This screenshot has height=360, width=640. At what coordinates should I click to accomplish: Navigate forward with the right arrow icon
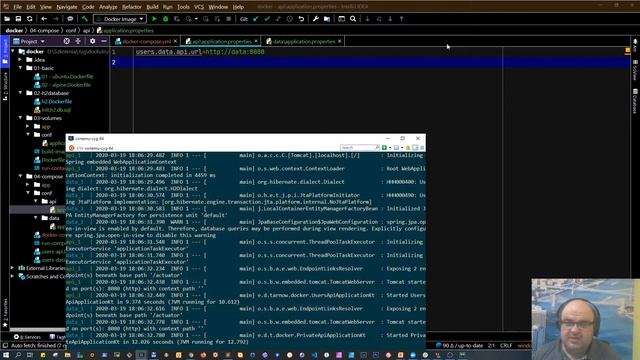(56, 19)
